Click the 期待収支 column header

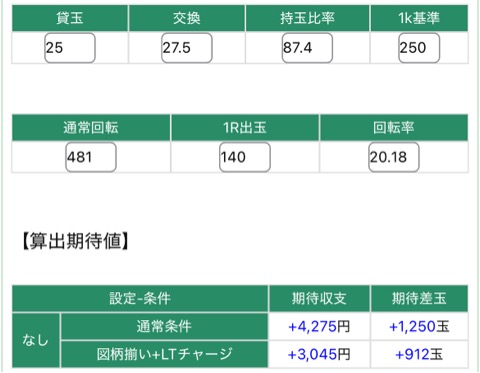319,298
